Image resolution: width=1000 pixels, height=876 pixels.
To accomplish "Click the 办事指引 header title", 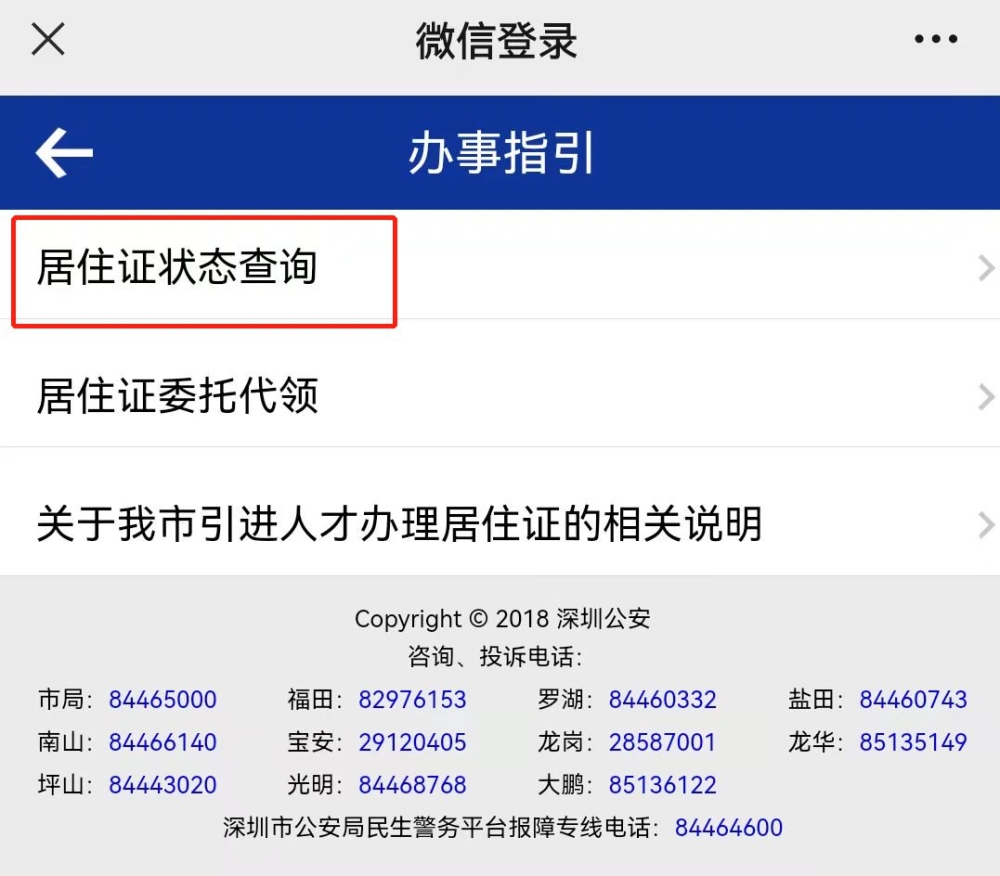I will click(x=501, y=153).
